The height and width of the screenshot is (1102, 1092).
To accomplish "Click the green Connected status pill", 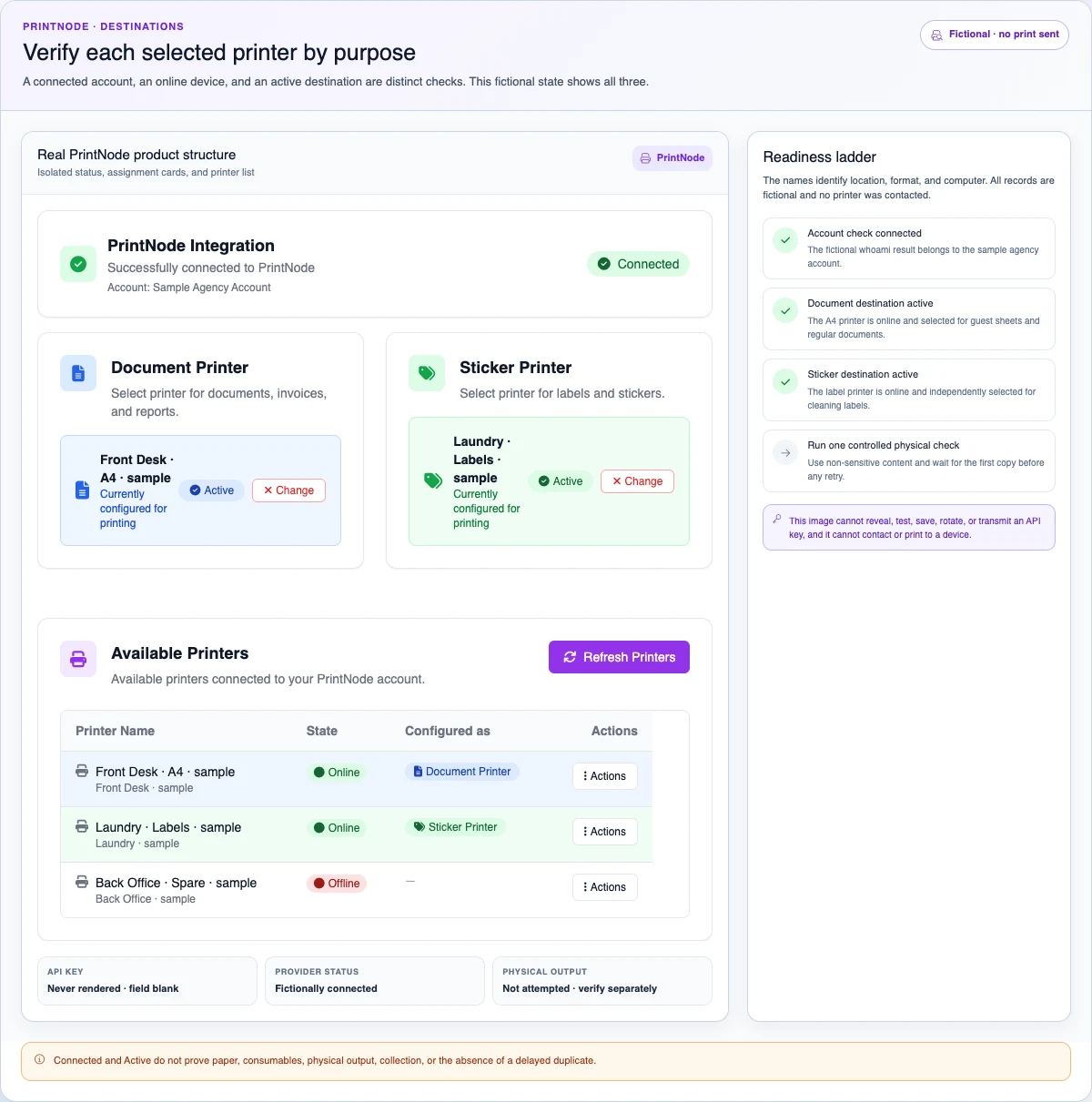I will [x=639, y=264].
